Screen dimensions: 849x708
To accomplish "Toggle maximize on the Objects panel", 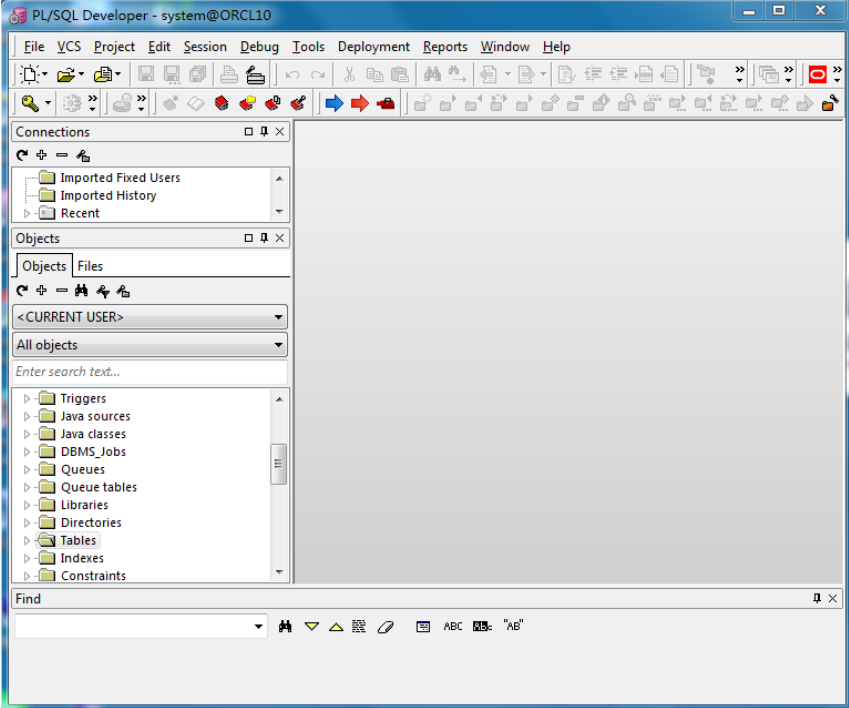I will [249, 238].
